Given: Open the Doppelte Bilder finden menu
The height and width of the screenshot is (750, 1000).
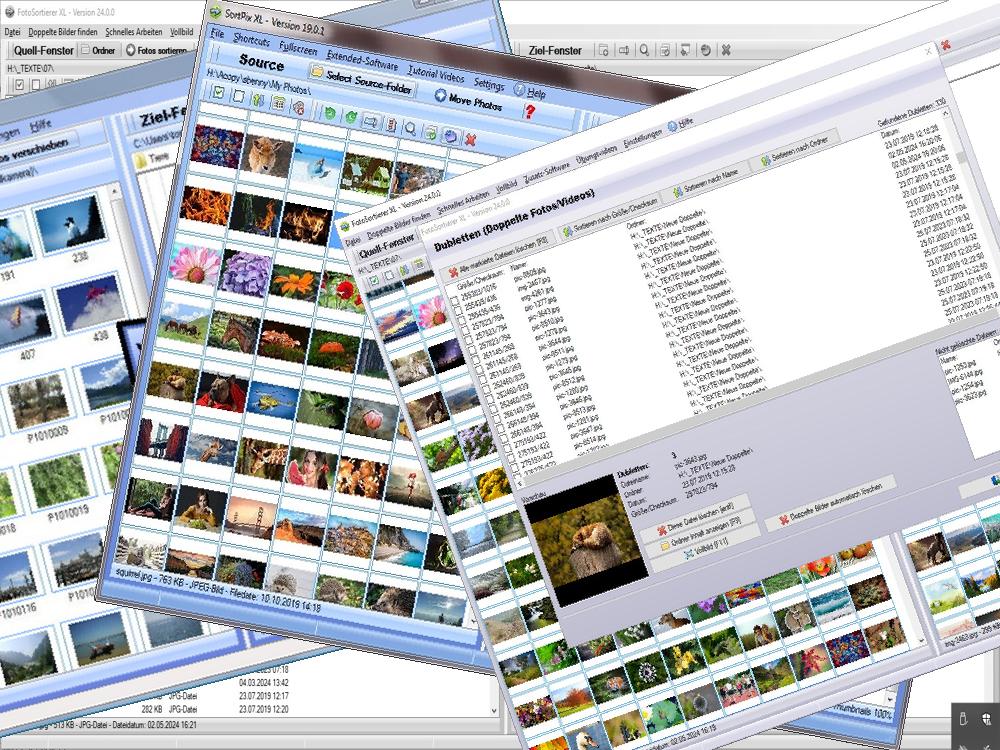Looking at the screenshot, I should coord(64,32).
